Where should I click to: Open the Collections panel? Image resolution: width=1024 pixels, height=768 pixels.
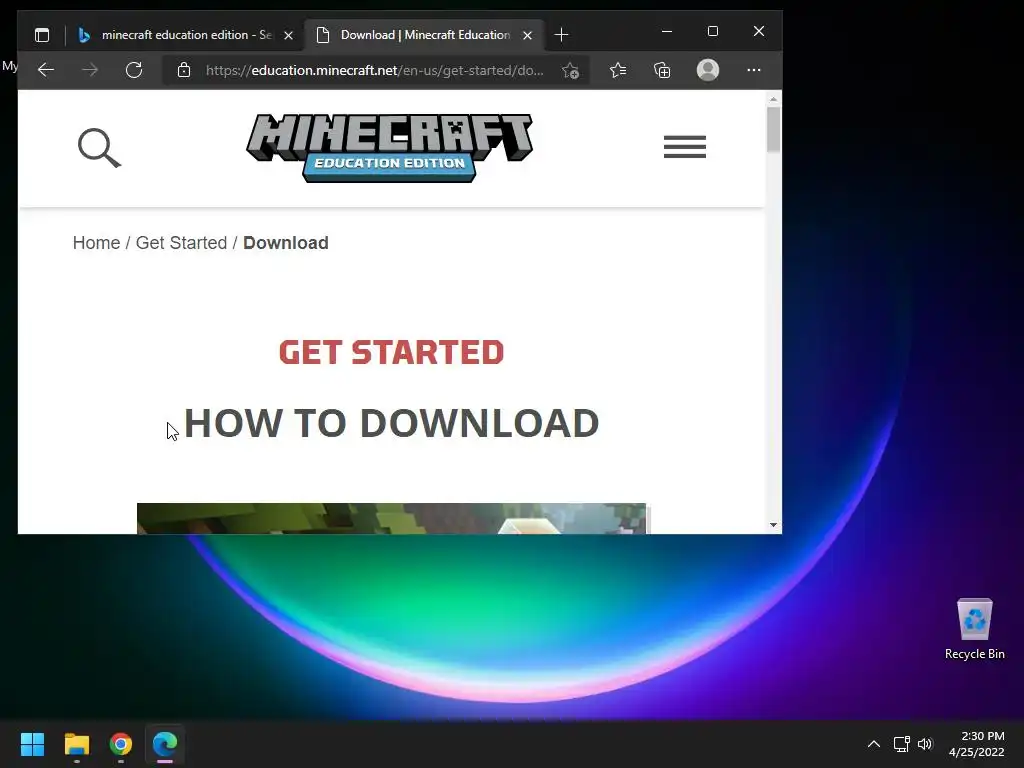(662, 70)
